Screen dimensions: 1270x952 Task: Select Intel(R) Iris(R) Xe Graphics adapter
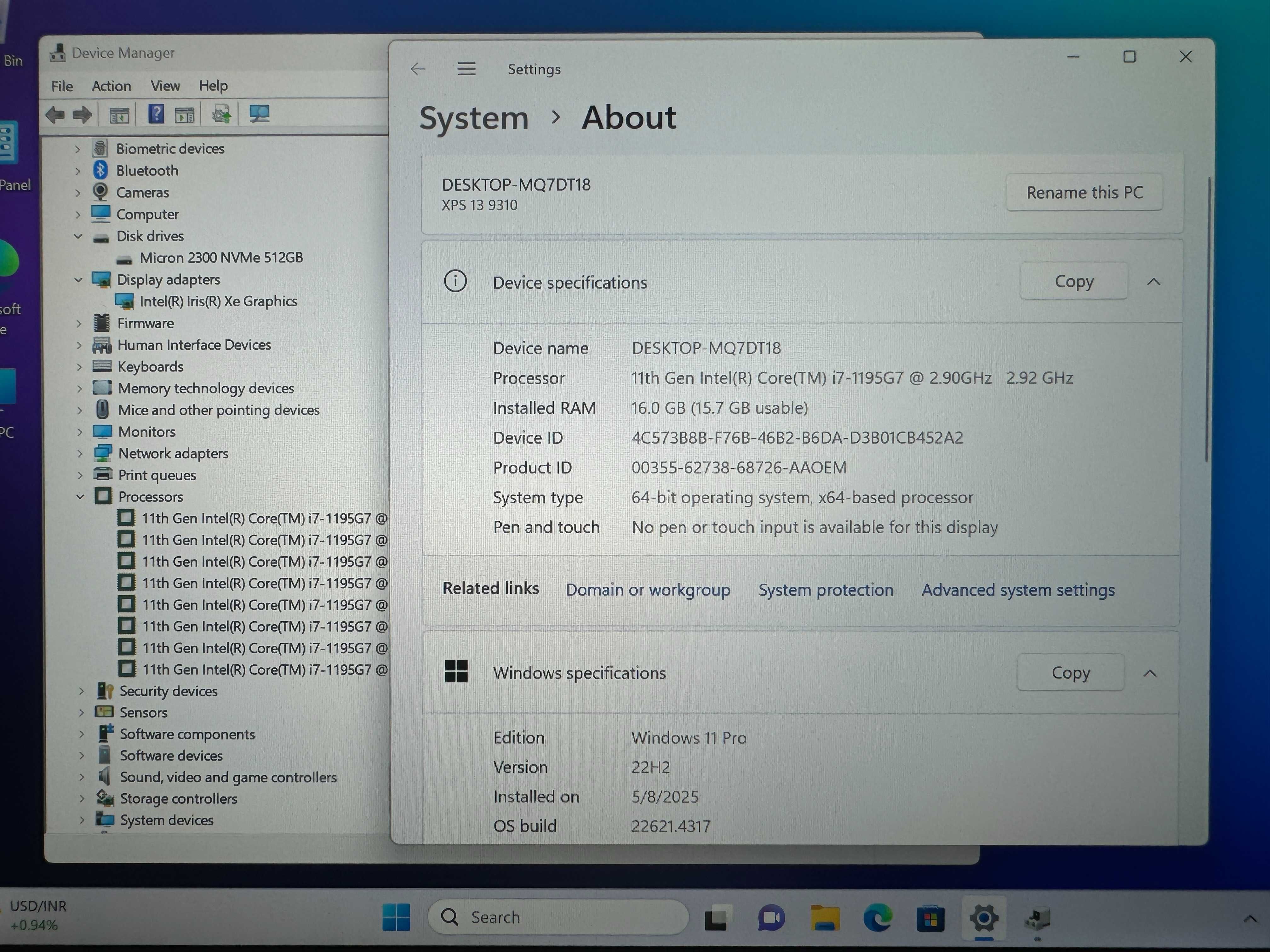218,301
